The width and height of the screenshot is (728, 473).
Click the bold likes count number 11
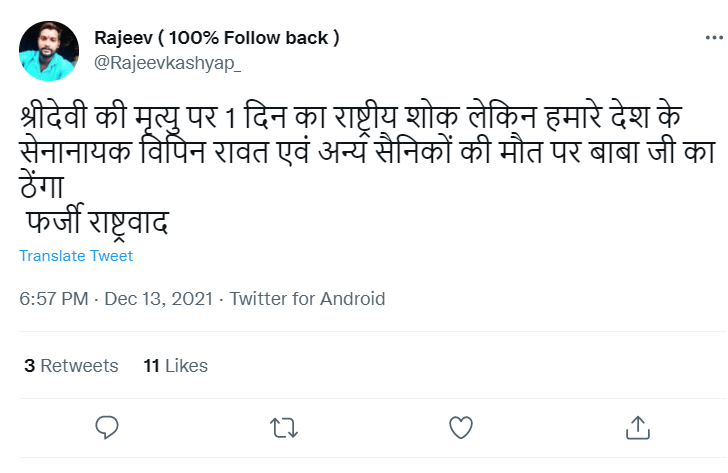151,366
